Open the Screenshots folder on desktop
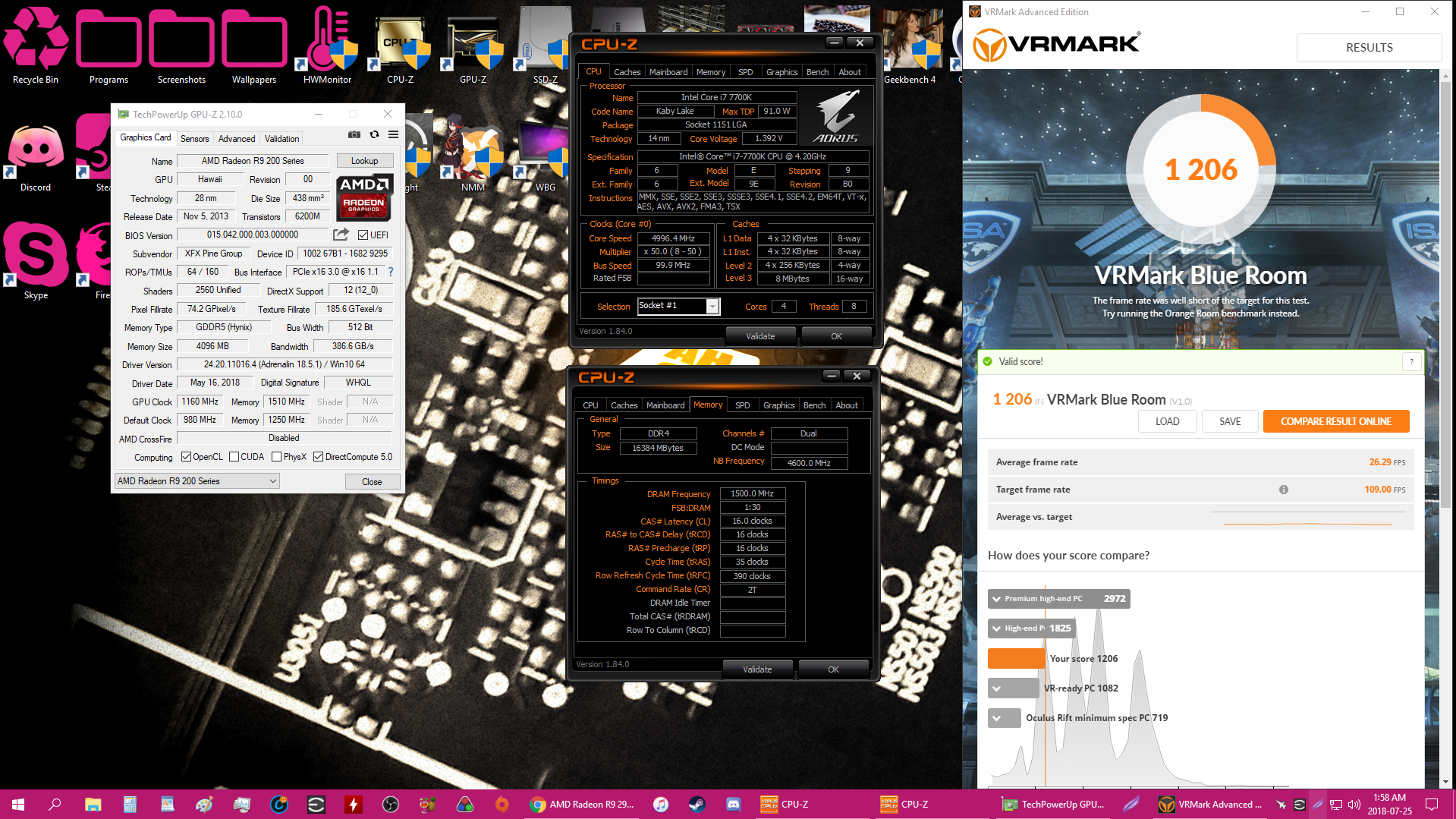 [181, 46]
